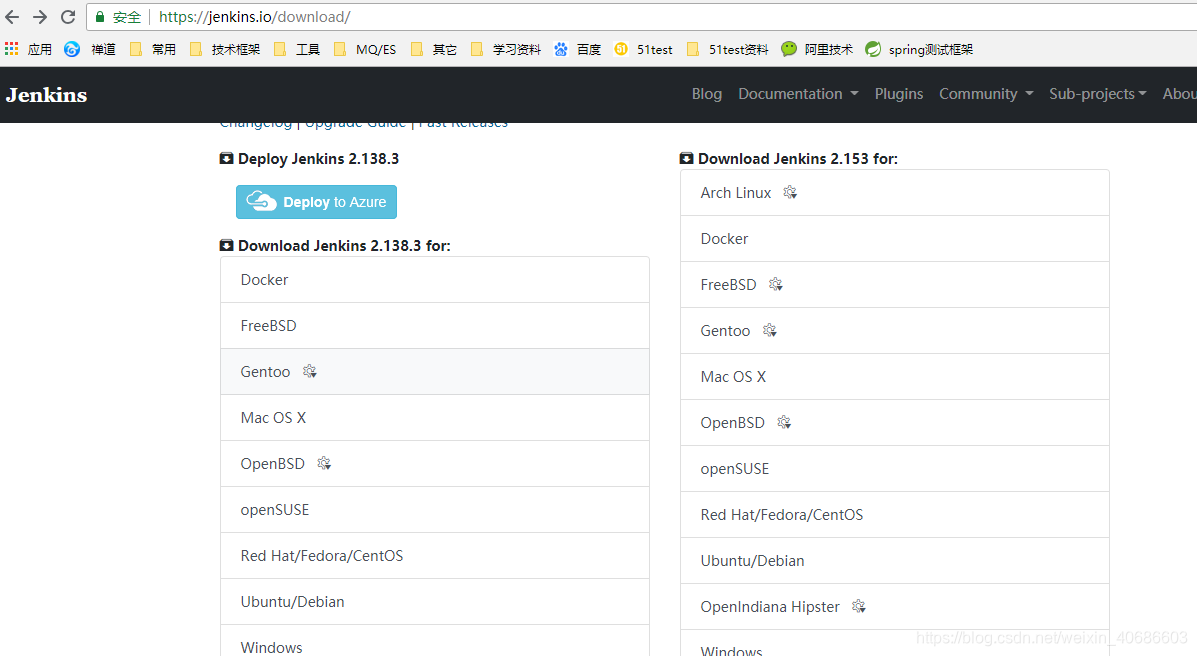Click gear icon beside OpenIndiana Hipster
Image resolution: width=1197 pixels, height=656 pixels.
point(859,606)
